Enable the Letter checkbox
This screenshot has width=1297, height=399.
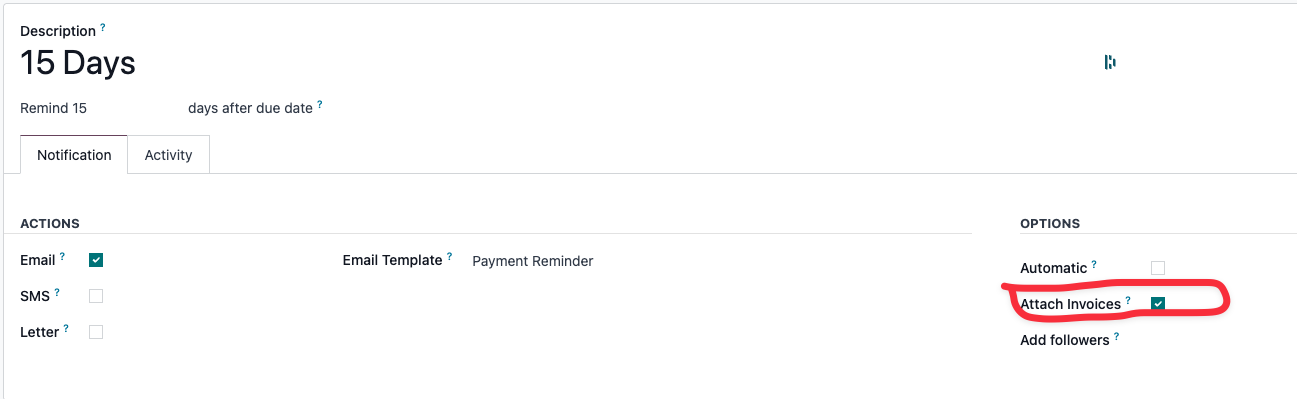pyautogui.click(x=96, y=332)
